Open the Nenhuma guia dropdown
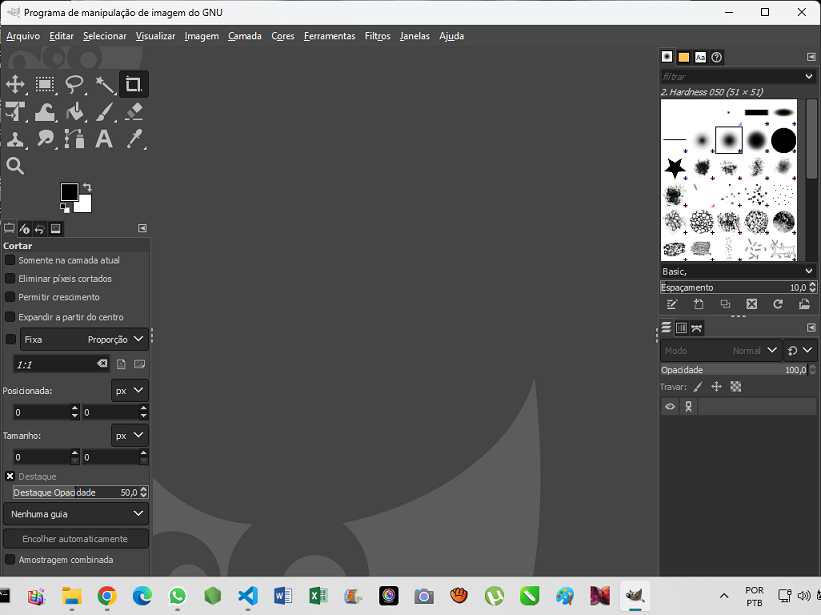Viewport: 821px width, 615px height. [76, 514]
